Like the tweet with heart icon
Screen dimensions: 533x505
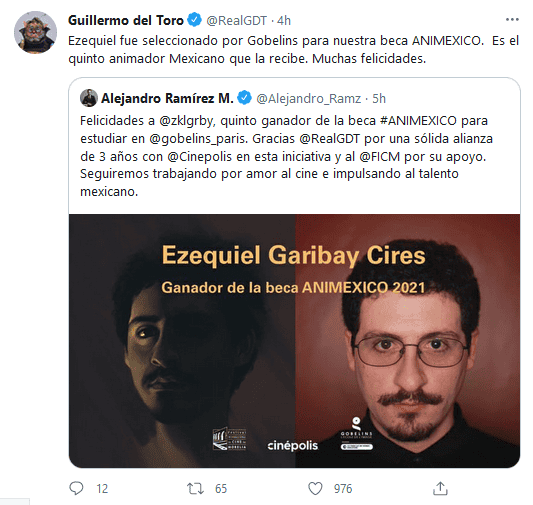315,489
